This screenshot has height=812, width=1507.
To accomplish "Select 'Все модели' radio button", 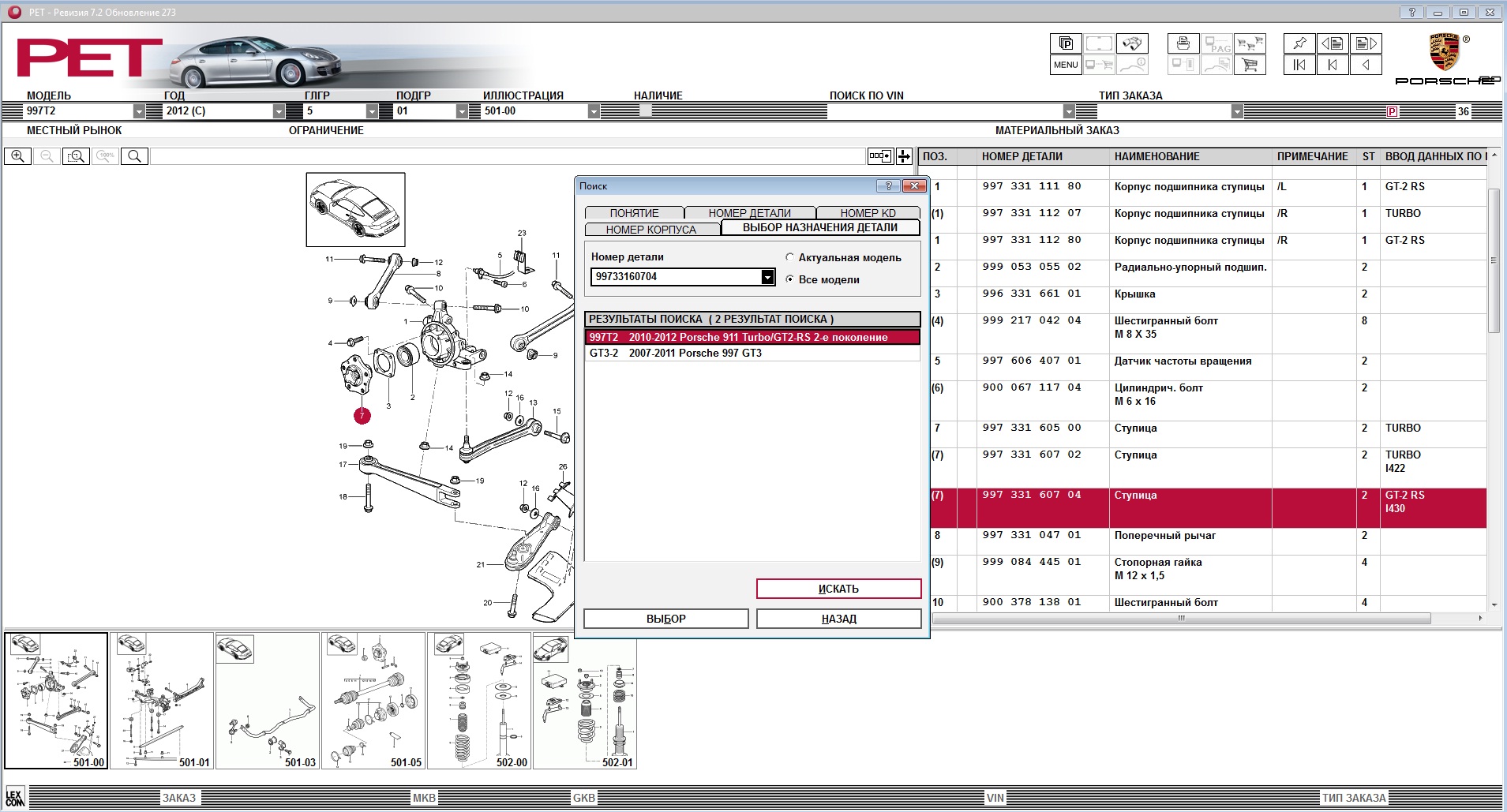I will (789, 279).
